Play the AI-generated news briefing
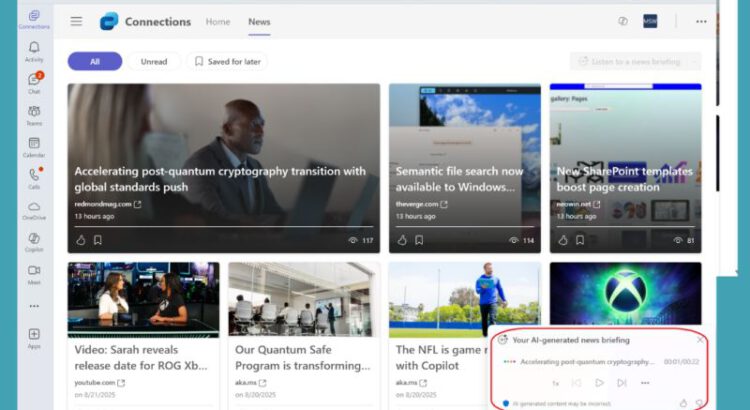This screenshot has width=750, height=410. [x=599, y=383]
